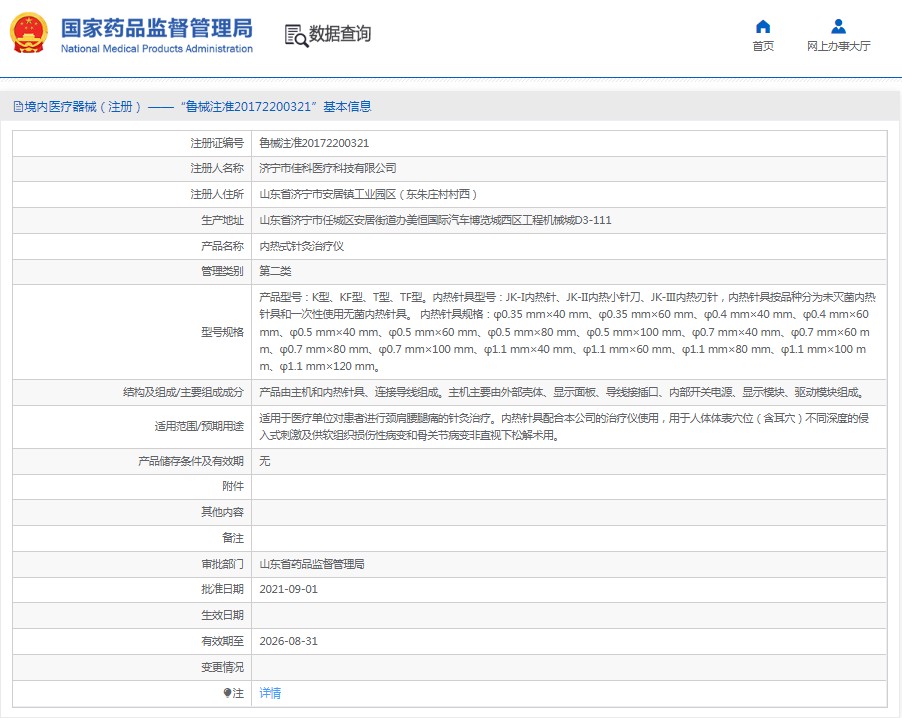Click registrant address 山东省济宁市安居镇工业园区

pyautogui.click(x=368, y=194)
